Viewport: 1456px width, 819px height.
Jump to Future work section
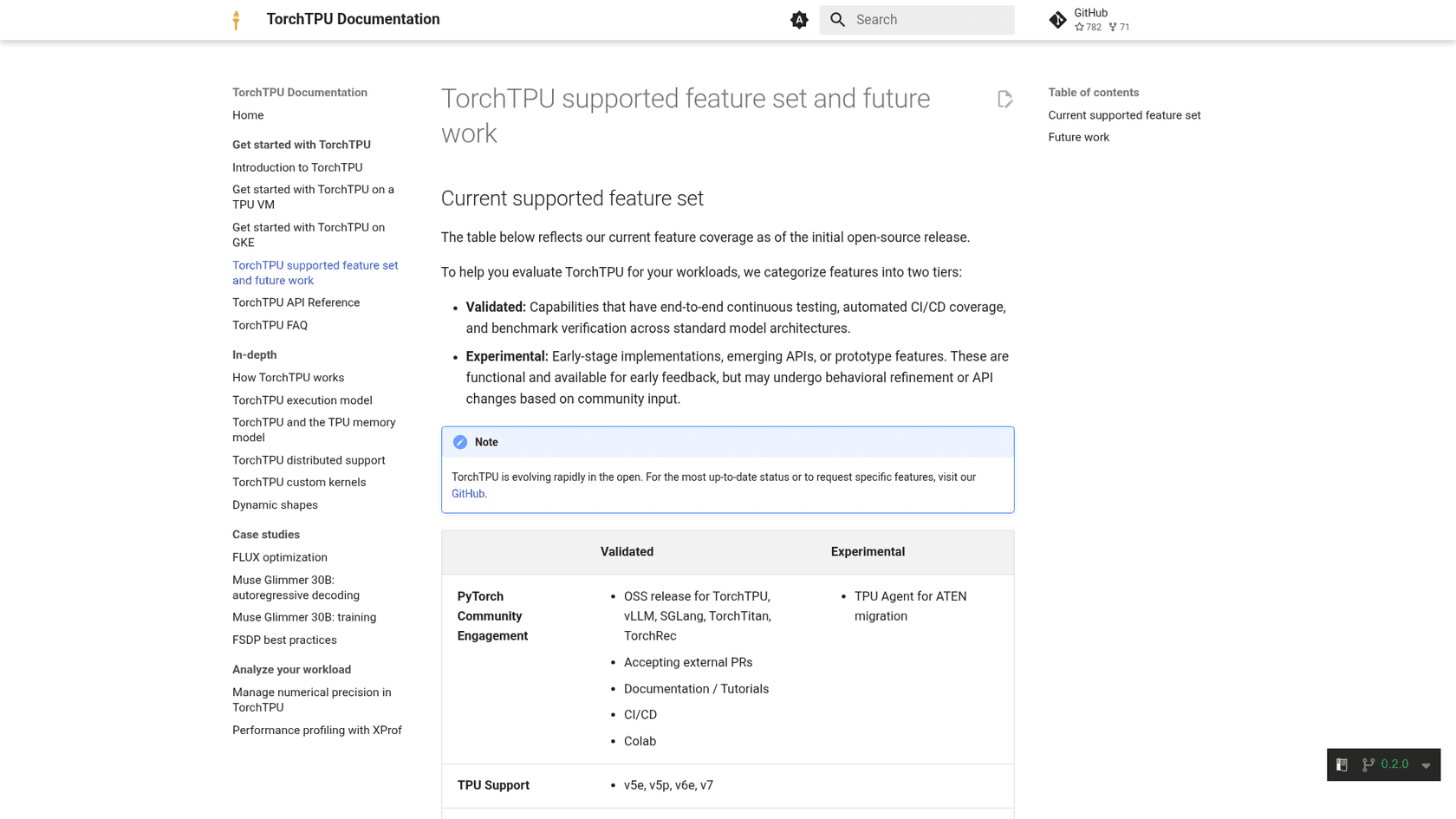click(1078, 137)
